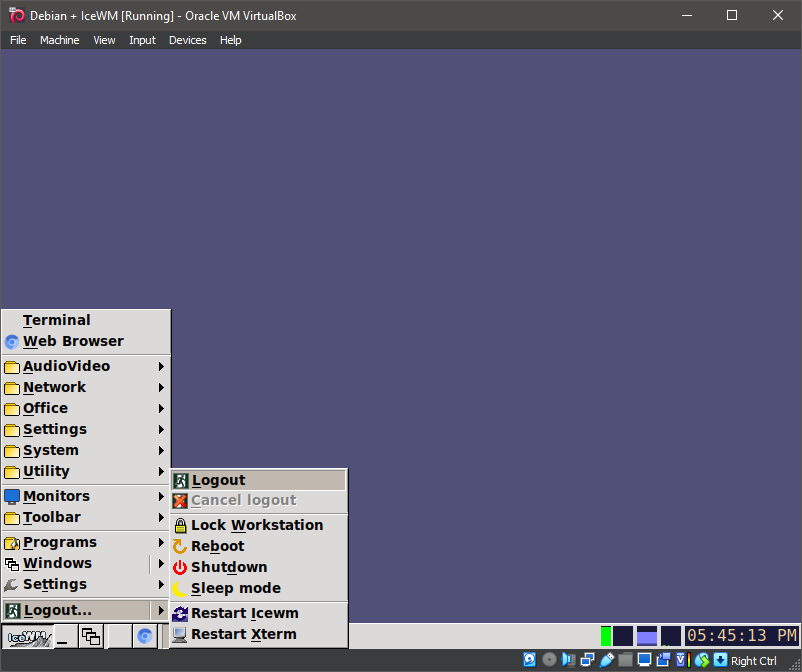The height and width of the screenshot is (672, 802).
Task: Click the Reboot arrow icon
Action: click(x=180, y=546)
